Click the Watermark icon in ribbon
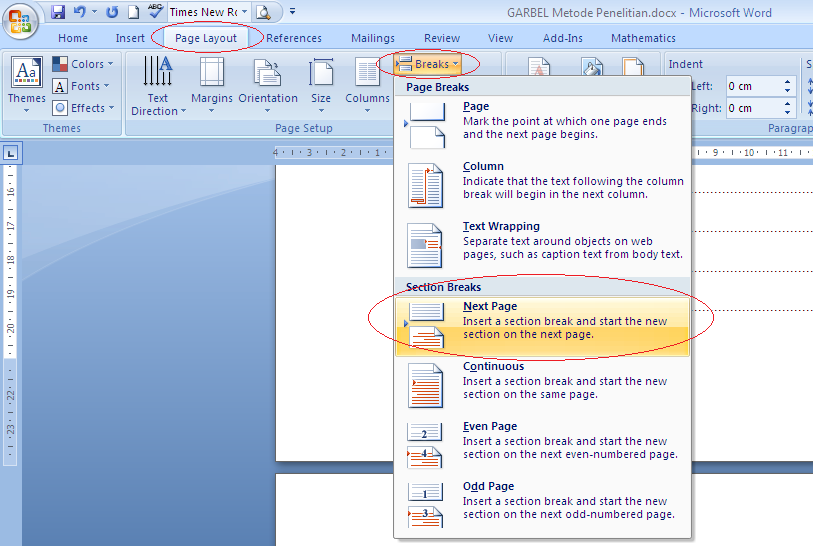Screen dimensions: 813x546 (x=539, y=66)
